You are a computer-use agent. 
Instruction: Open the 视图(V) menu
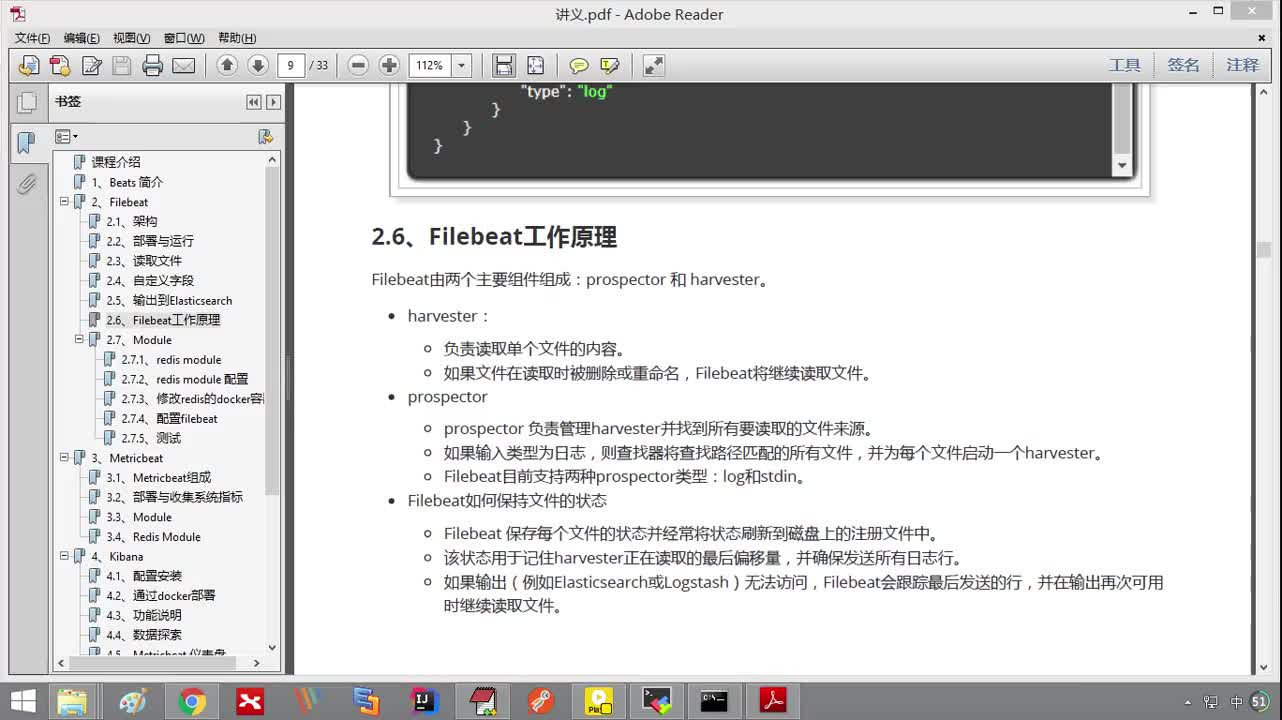pos(131,38)
